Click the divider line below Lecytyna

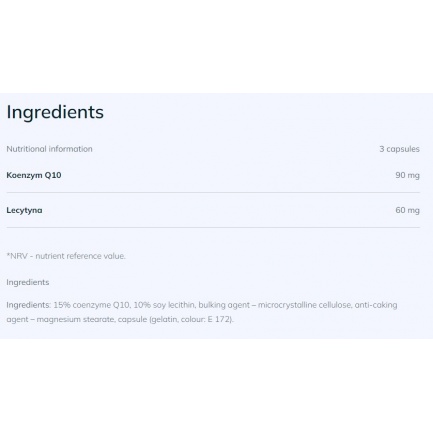[x=213, y=228]
